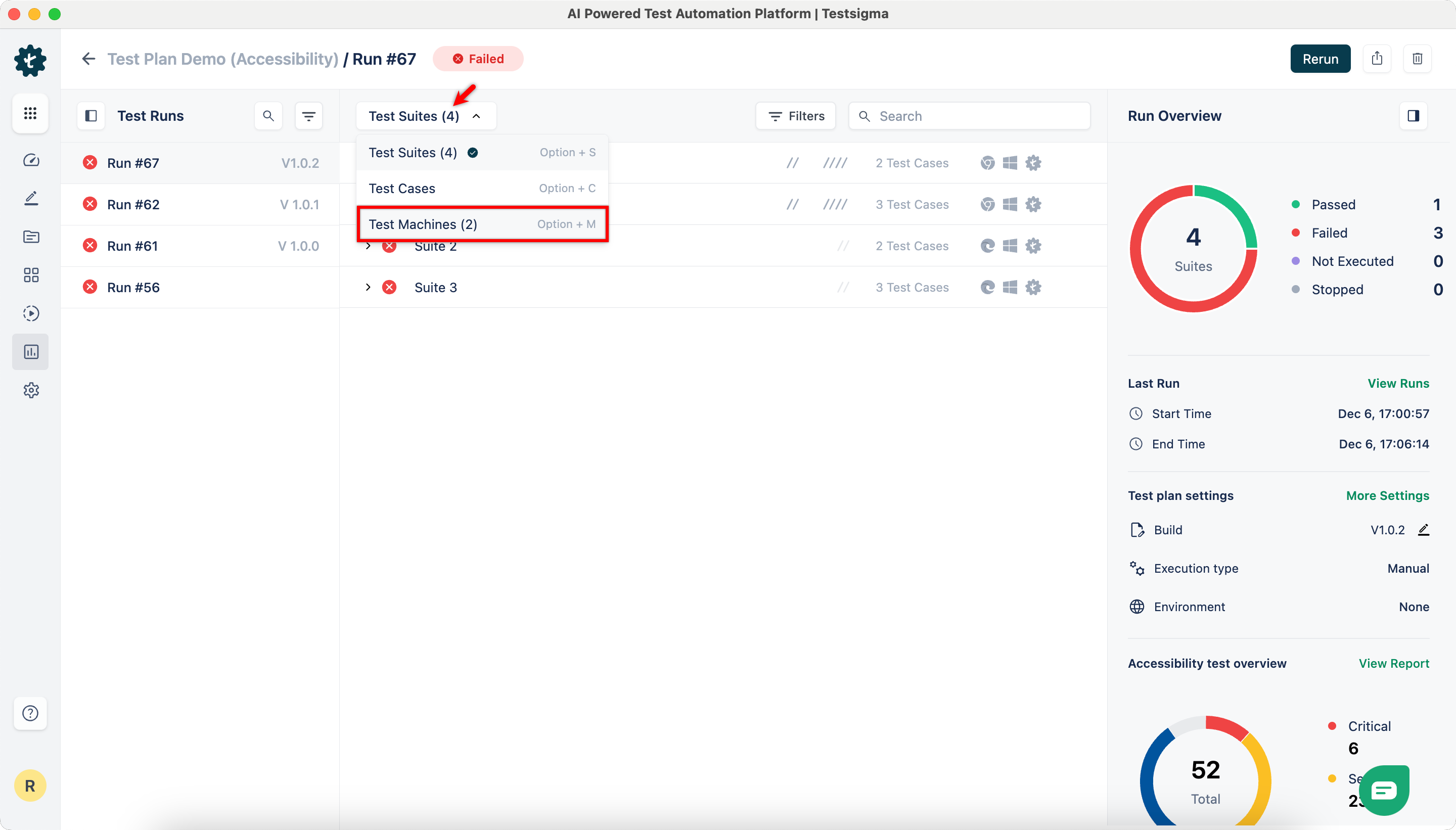Click the Rerun button
Viewport: 1456px width, 830px height.
click(x=1319, y=59)
